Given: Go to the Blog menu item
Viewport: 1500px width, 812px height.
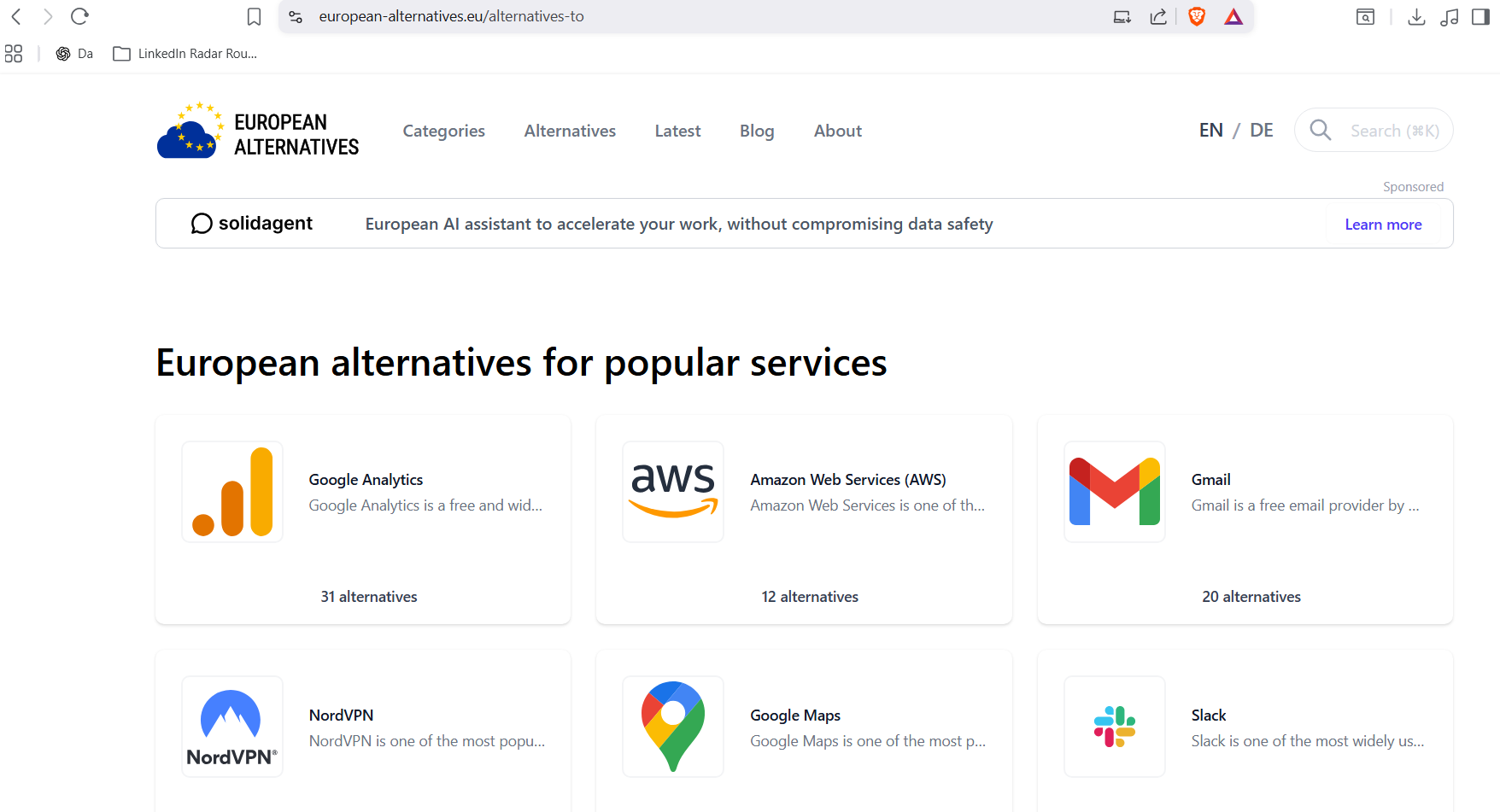Looking at the screenshot, I should tap(757, 131).
